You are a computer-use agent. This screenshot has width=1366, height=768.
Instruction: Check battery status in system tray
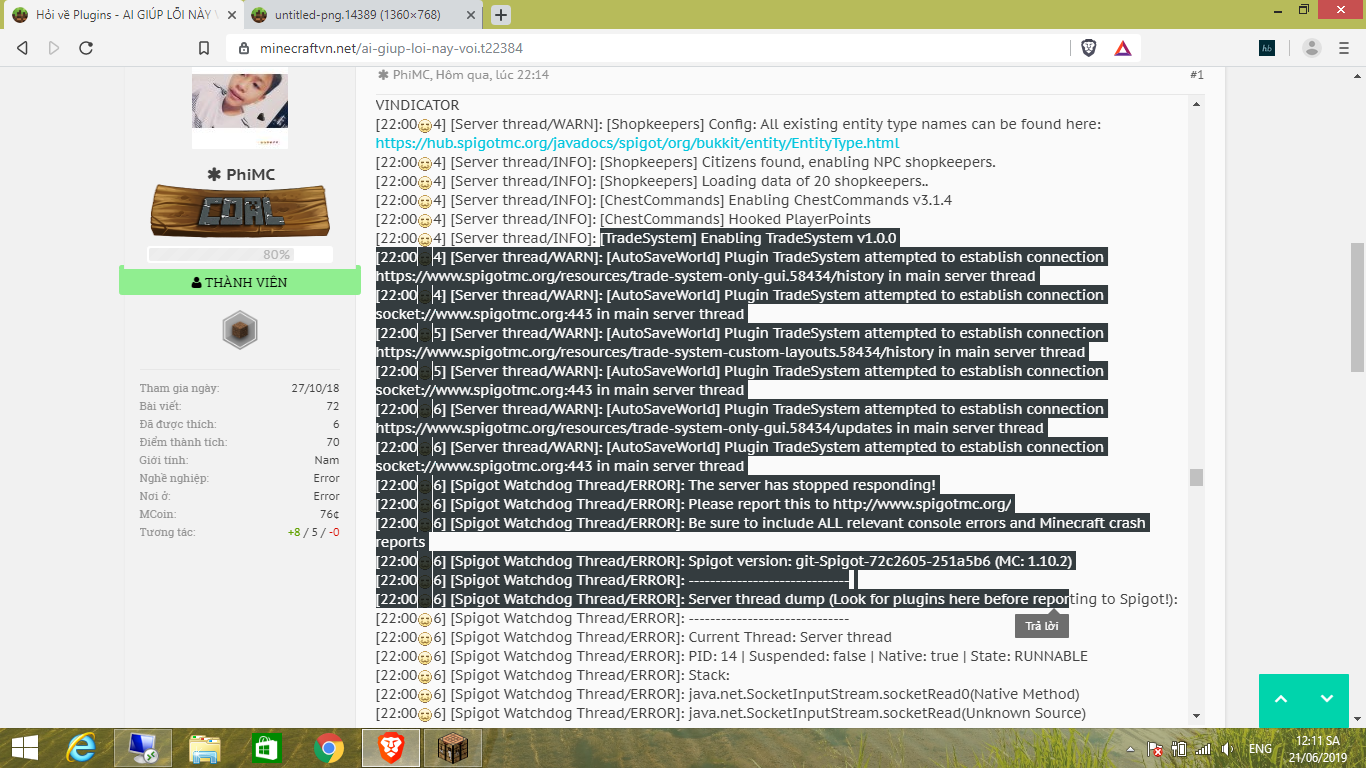(x=1179, y=749)
